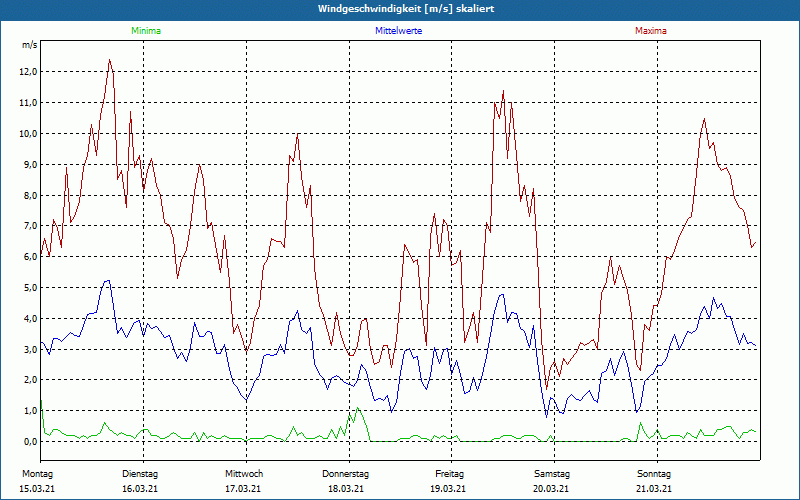This screenshot has height=500, width=800.
Task: Click the 10,0 y-axis value
Action: [28, 134]
